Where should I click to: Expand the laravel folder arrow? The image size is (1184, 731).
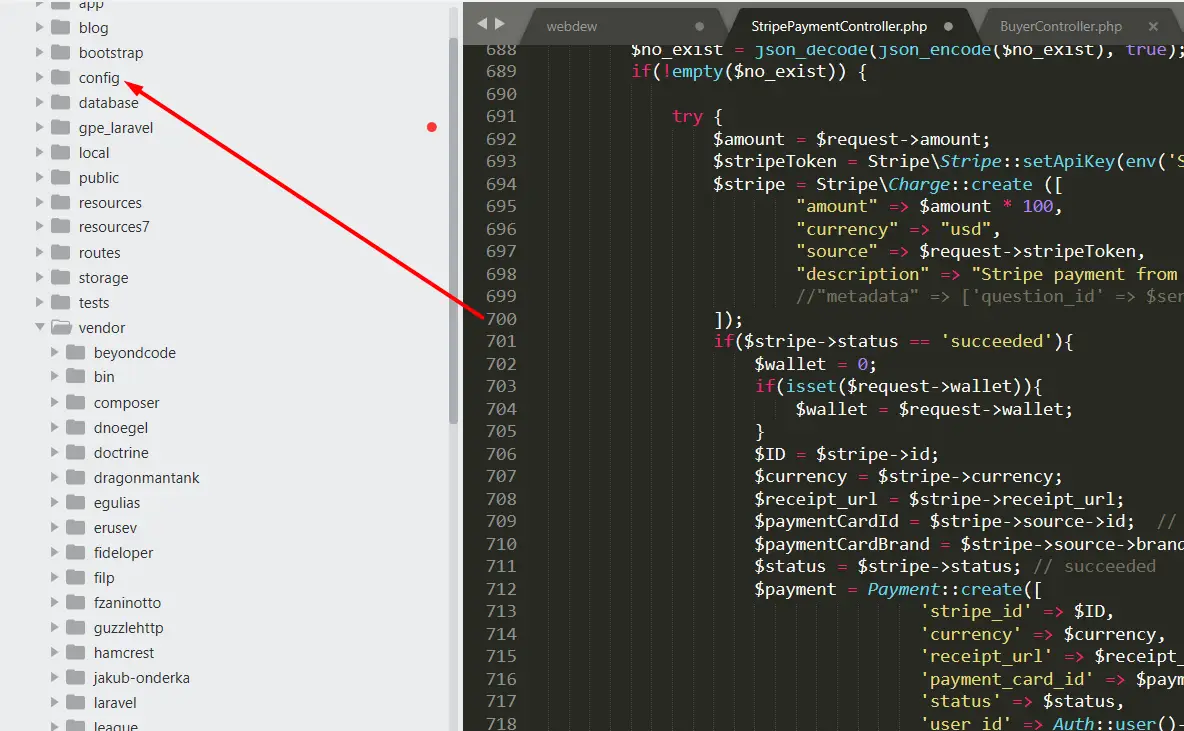(x=54, y=702)
